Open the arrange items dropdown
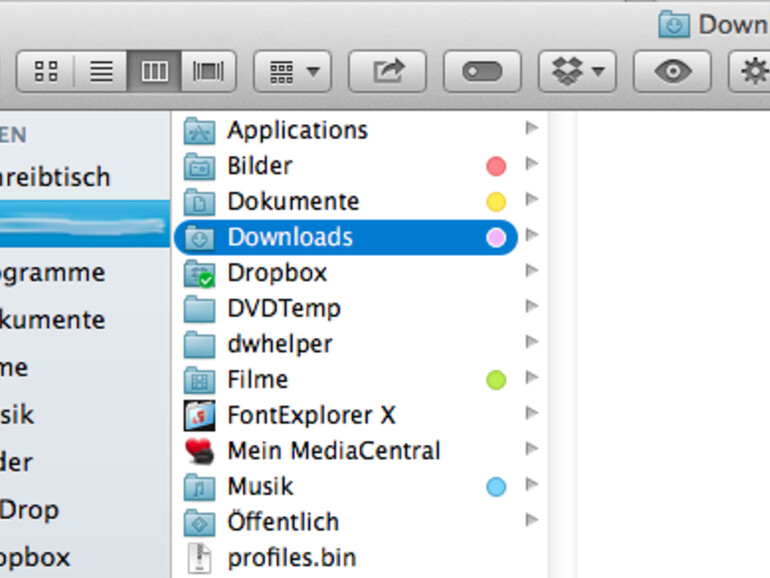Screen dimensions: 770x578 293,72
